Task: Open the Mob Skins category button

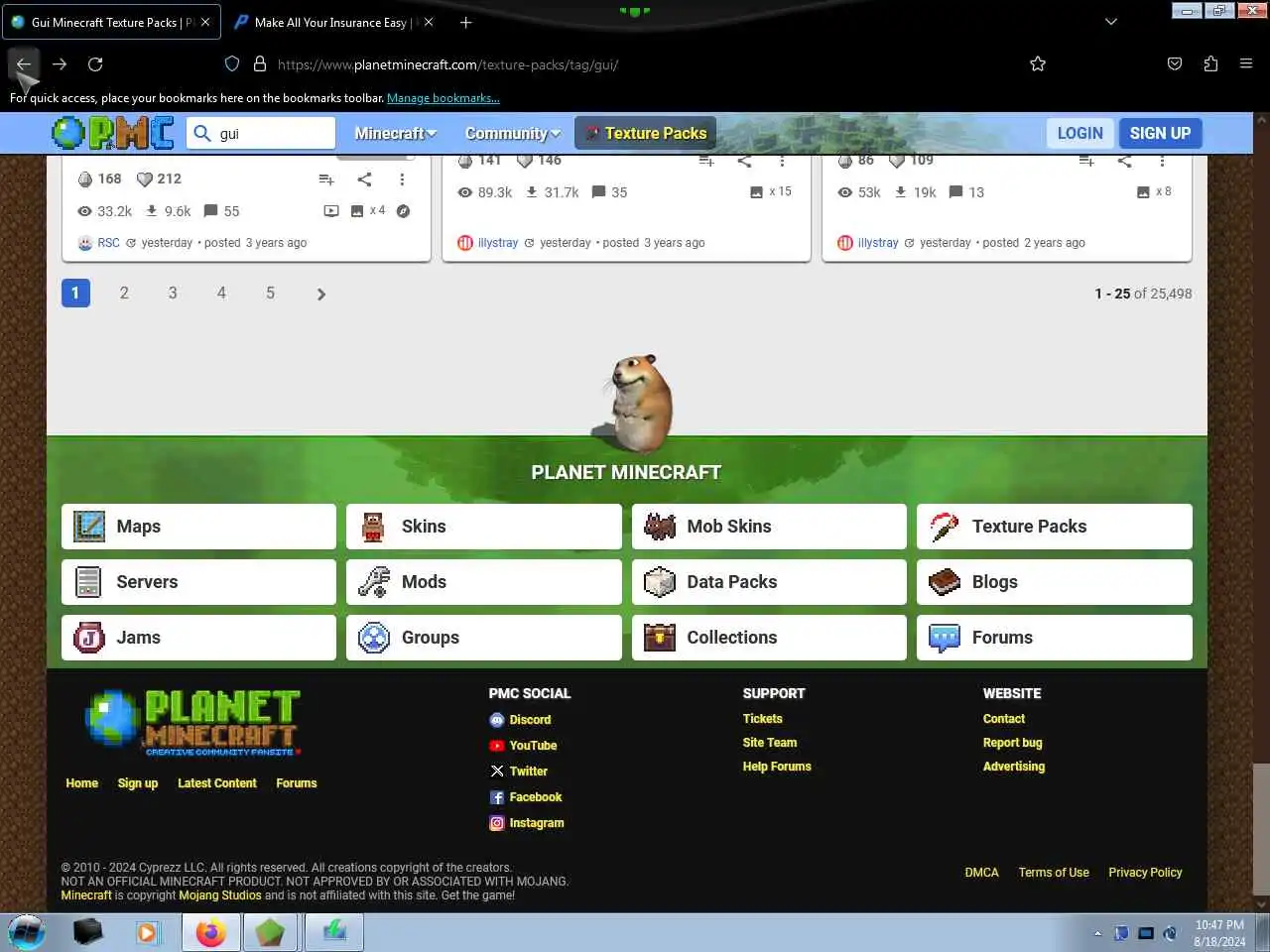Action: 769,527
